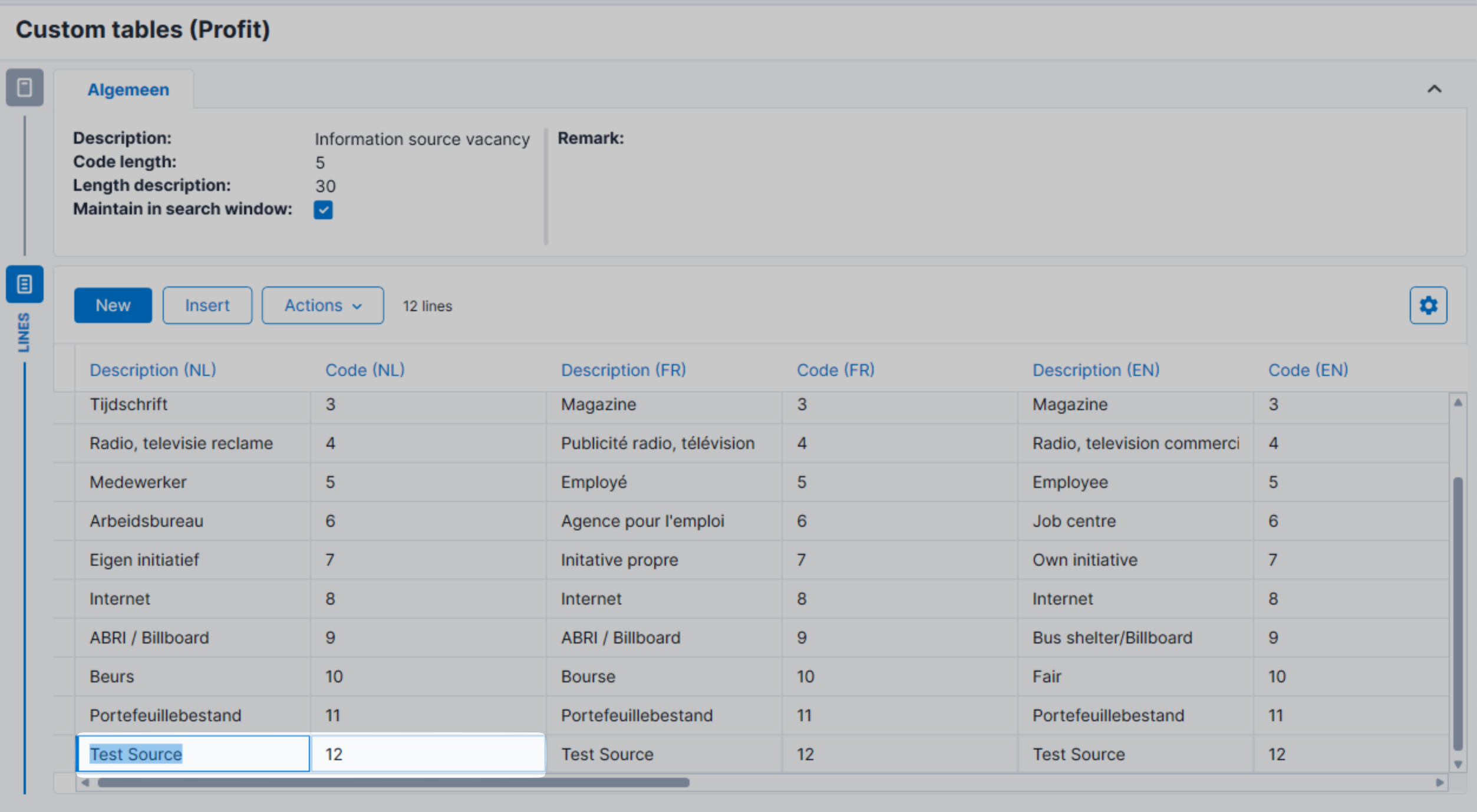Click the Test Source NL description field
This screenshot has height=812, width=1477.
click(193, 754)
